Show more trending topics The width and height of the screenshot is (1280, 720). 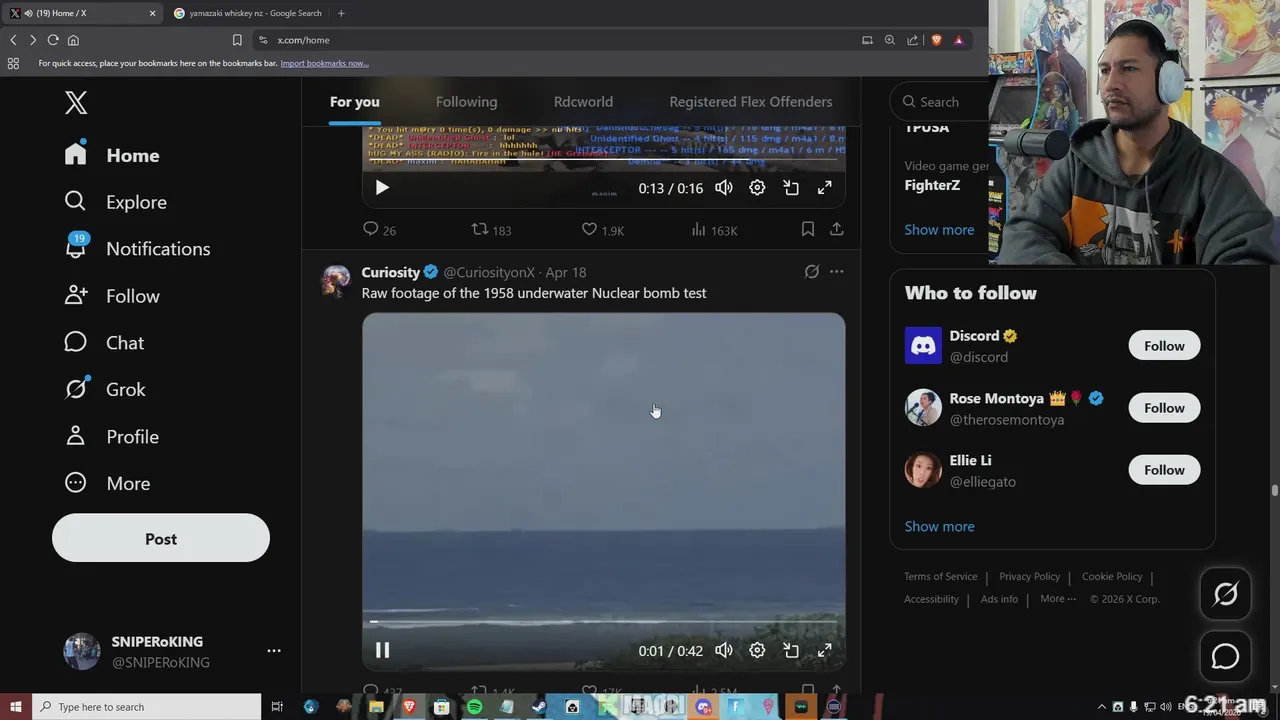(939, 230)
